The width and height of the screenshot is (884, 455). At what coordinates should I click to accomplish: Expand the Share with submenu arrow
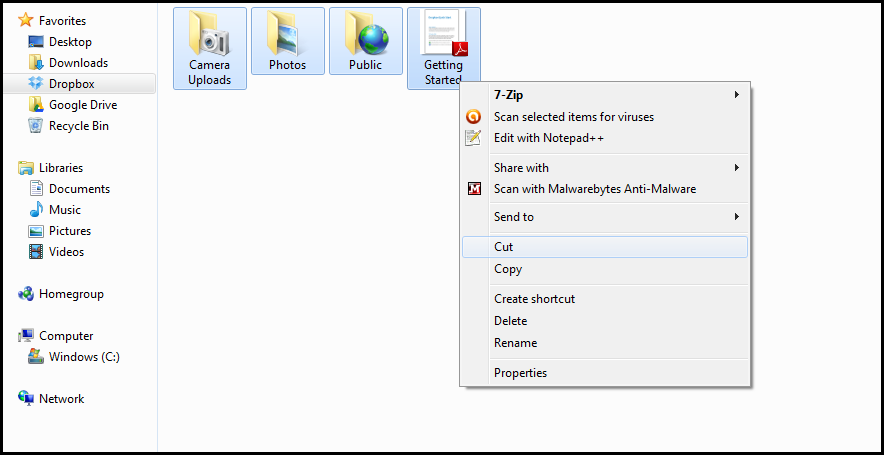coord(736,167)
